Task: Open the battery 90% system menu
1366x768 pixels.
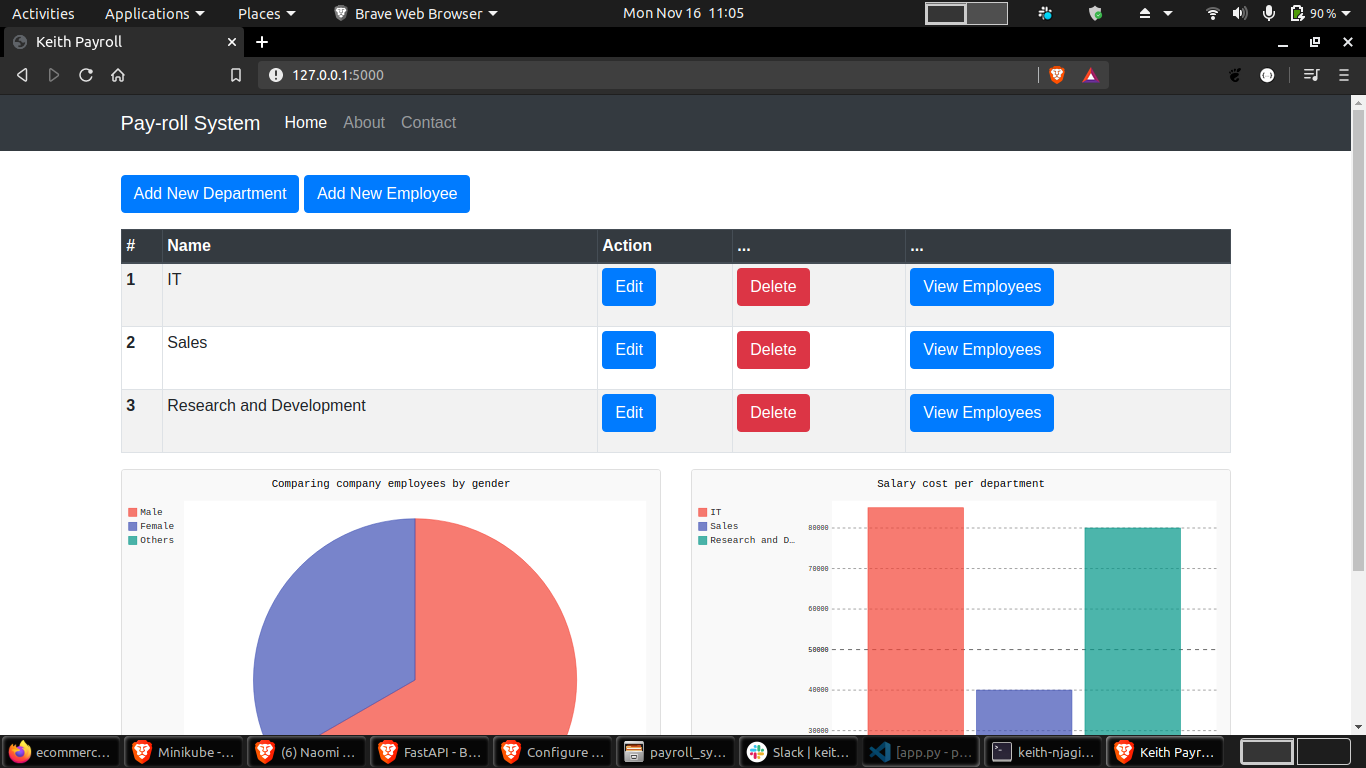Action: click(x=1321, y=13)
